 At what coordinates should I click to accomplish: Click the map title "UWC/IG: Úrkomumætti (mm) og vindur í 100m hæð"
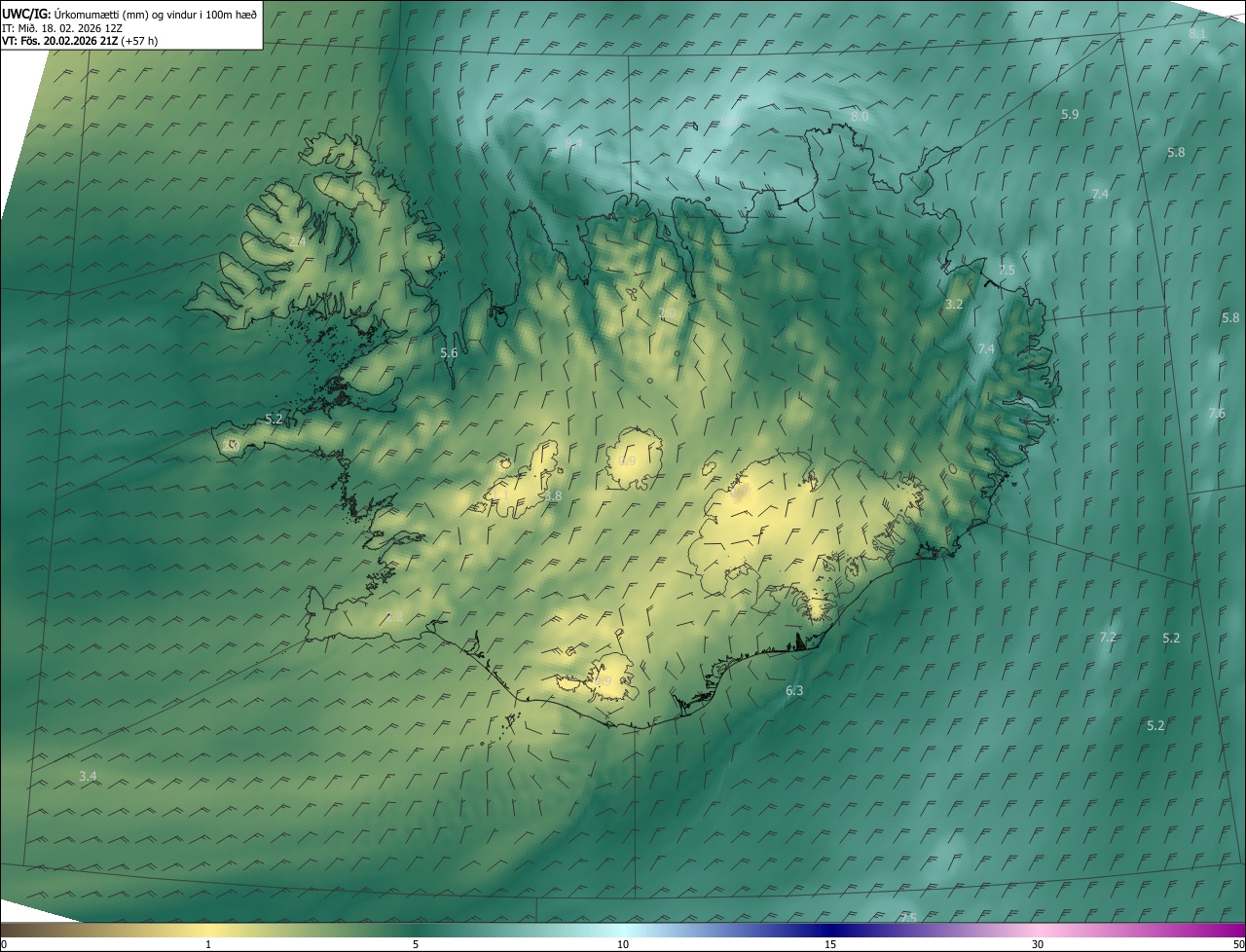click(129, 14)
